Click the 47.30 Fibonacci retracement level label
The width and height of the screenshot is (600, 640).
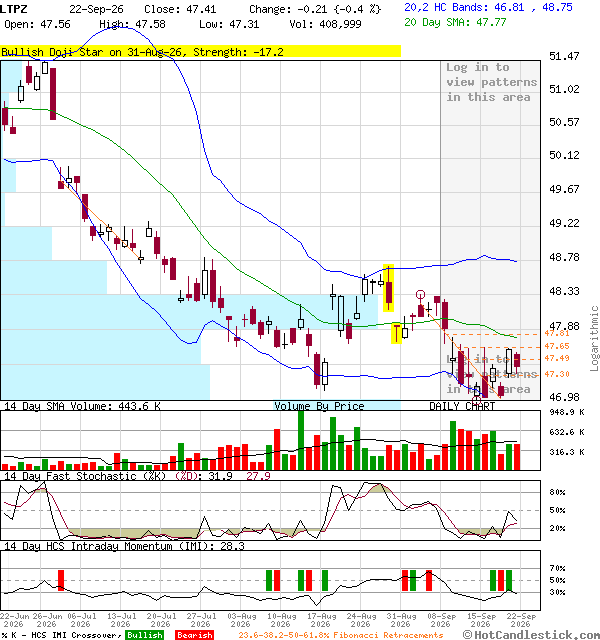click(557, 374)
